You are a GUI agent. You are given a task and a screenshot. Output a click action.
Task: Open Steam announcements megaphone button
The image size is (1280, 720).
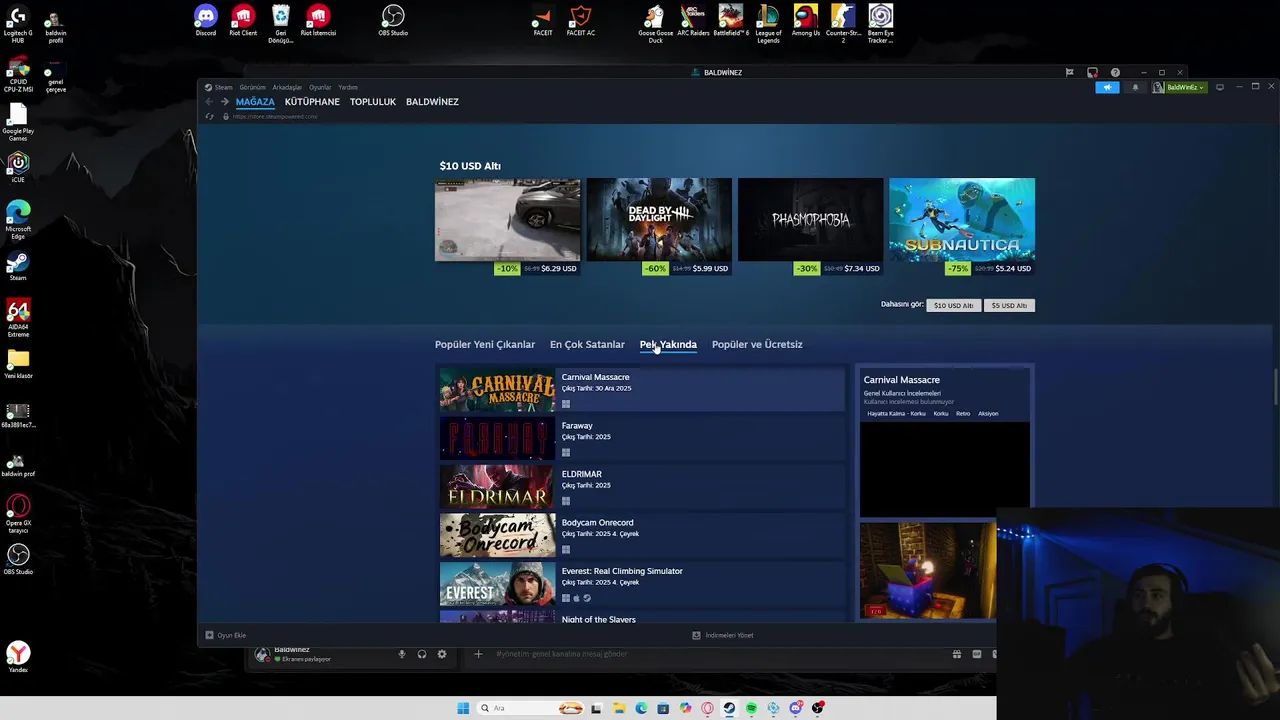[x=1107, y=87]
